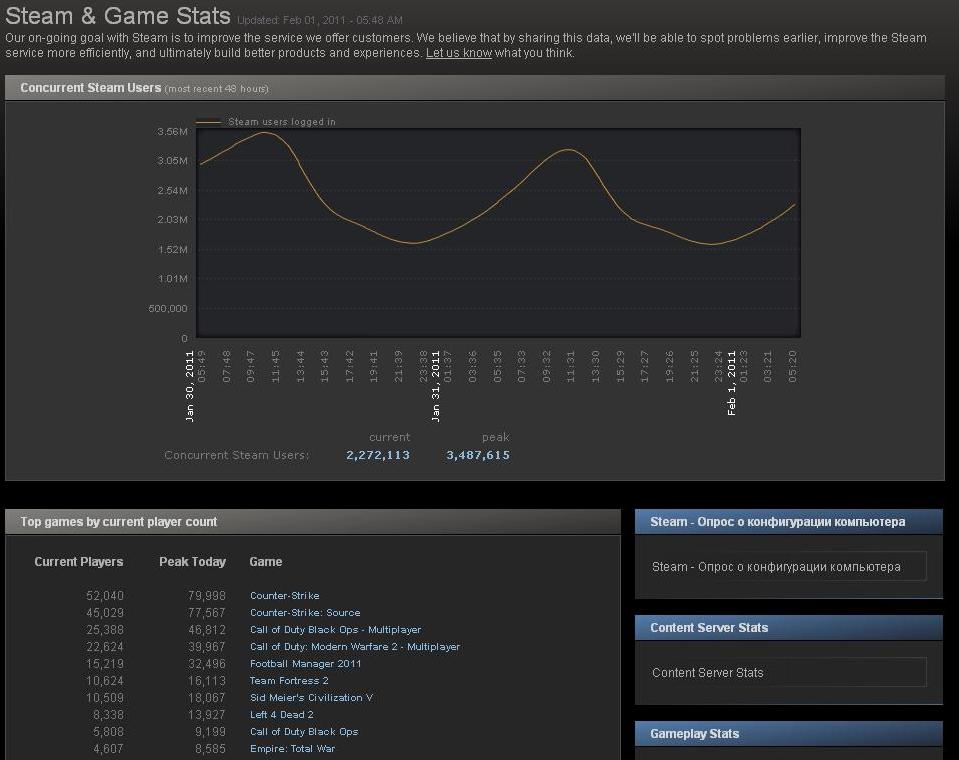Open the Sid Meier's Civilization V link
This screenshot has width=959, height=760.
(x=311, y=698)
